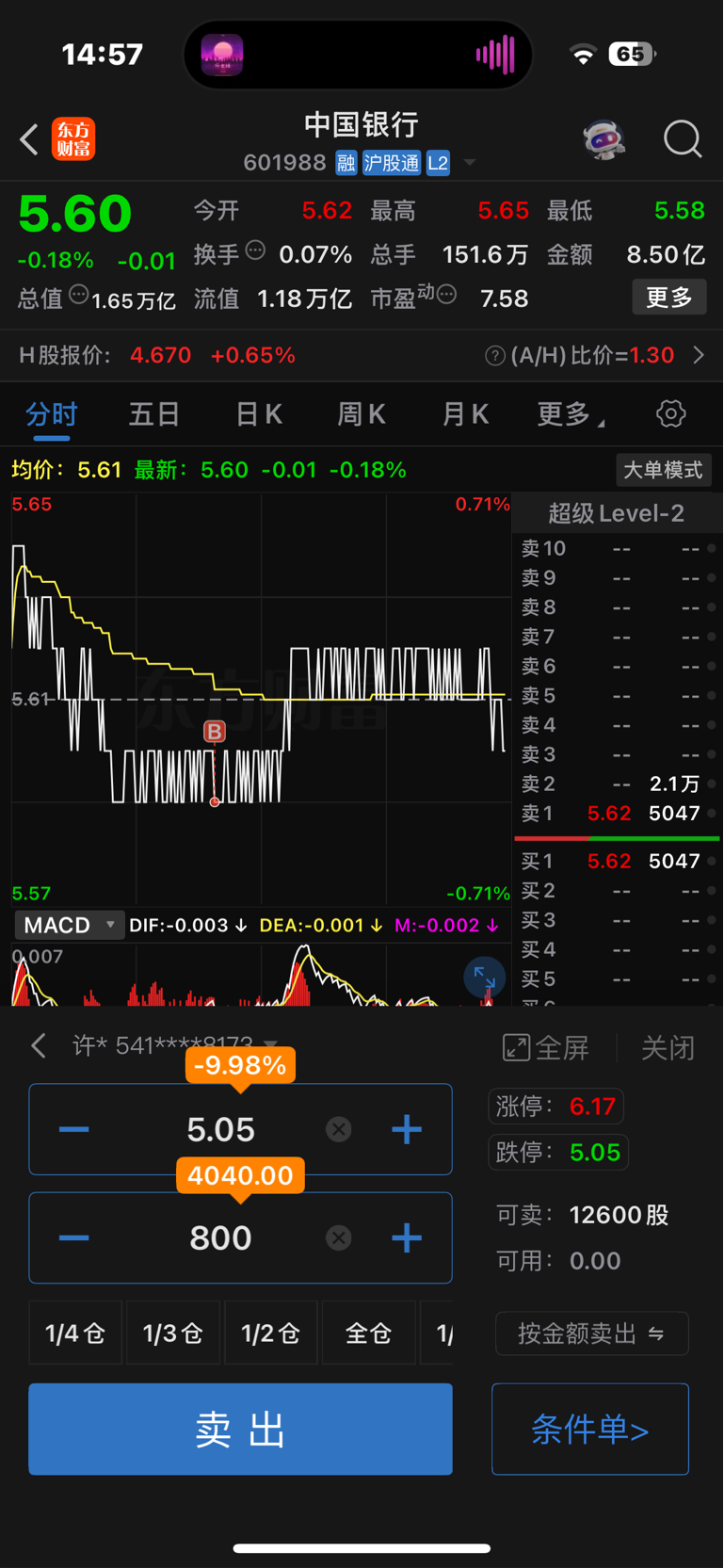Choose 全仓 full position
724x1568 pixels.
[369, 1333]
